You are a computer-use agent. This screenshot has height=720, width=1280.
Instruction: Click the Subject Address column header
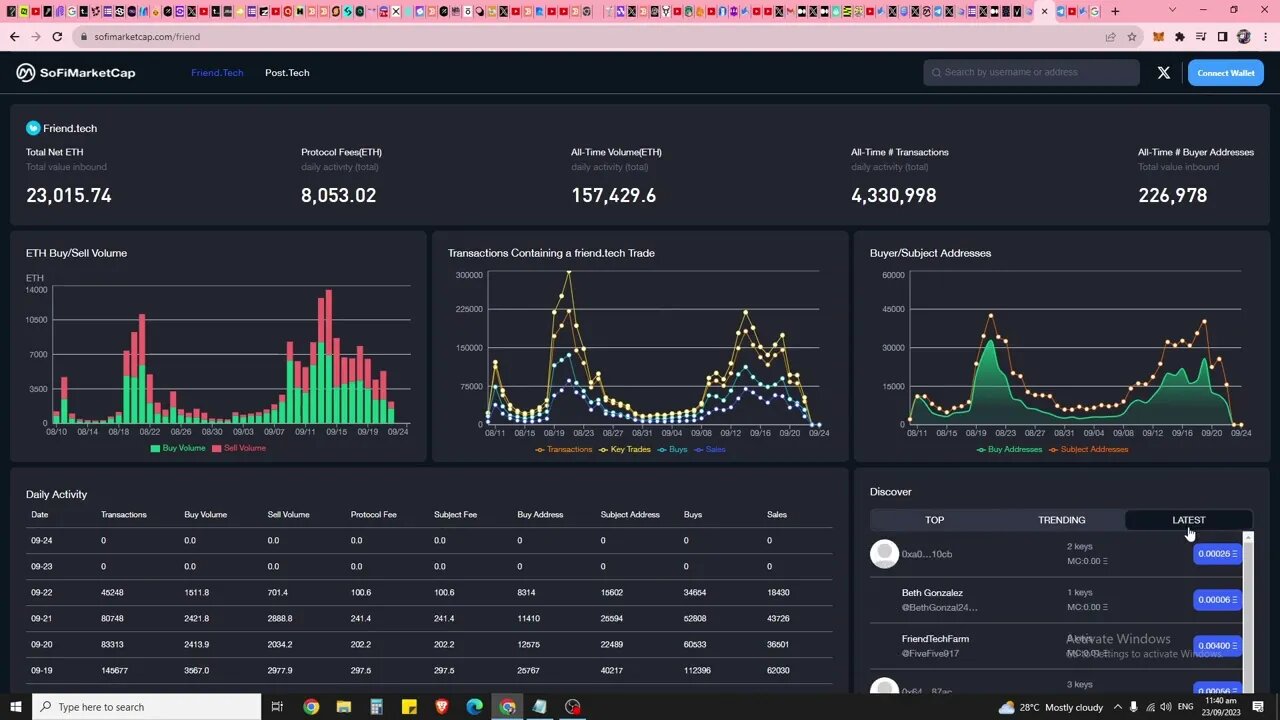click(x=630, y=515)
